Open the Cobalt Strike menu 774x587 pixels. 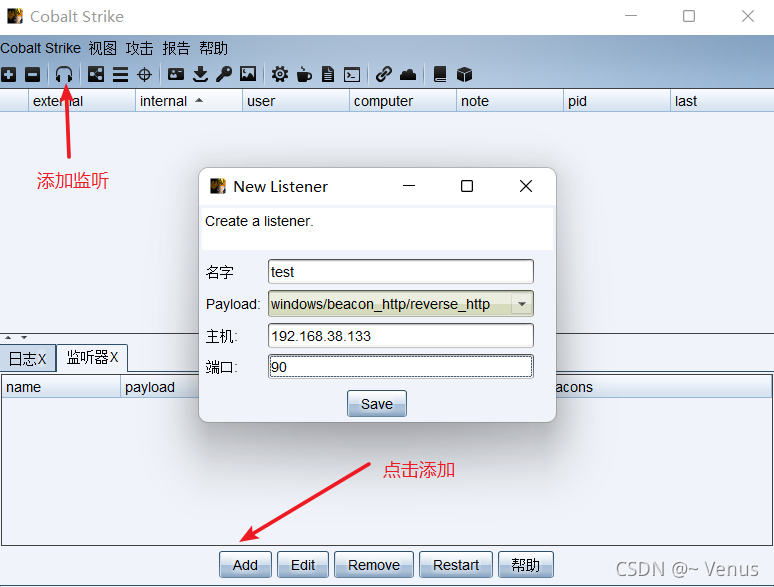(40, 48)
